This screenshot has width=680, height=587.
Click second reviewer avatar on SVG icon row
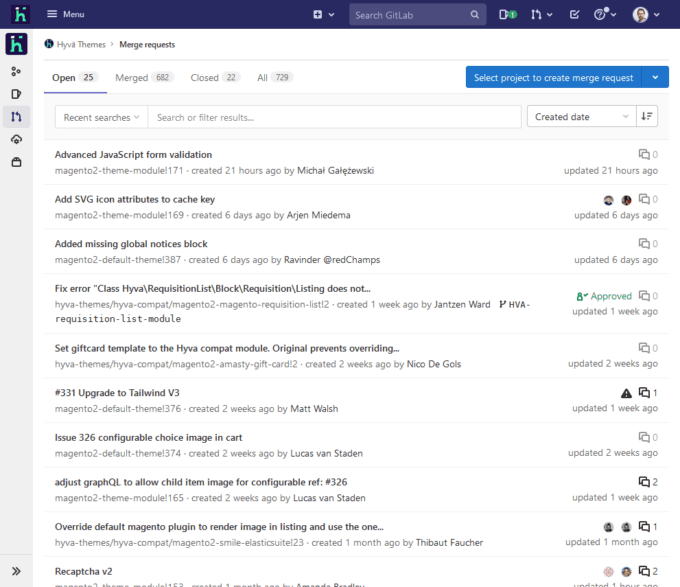pyautogui.click(x=626, y=200)
